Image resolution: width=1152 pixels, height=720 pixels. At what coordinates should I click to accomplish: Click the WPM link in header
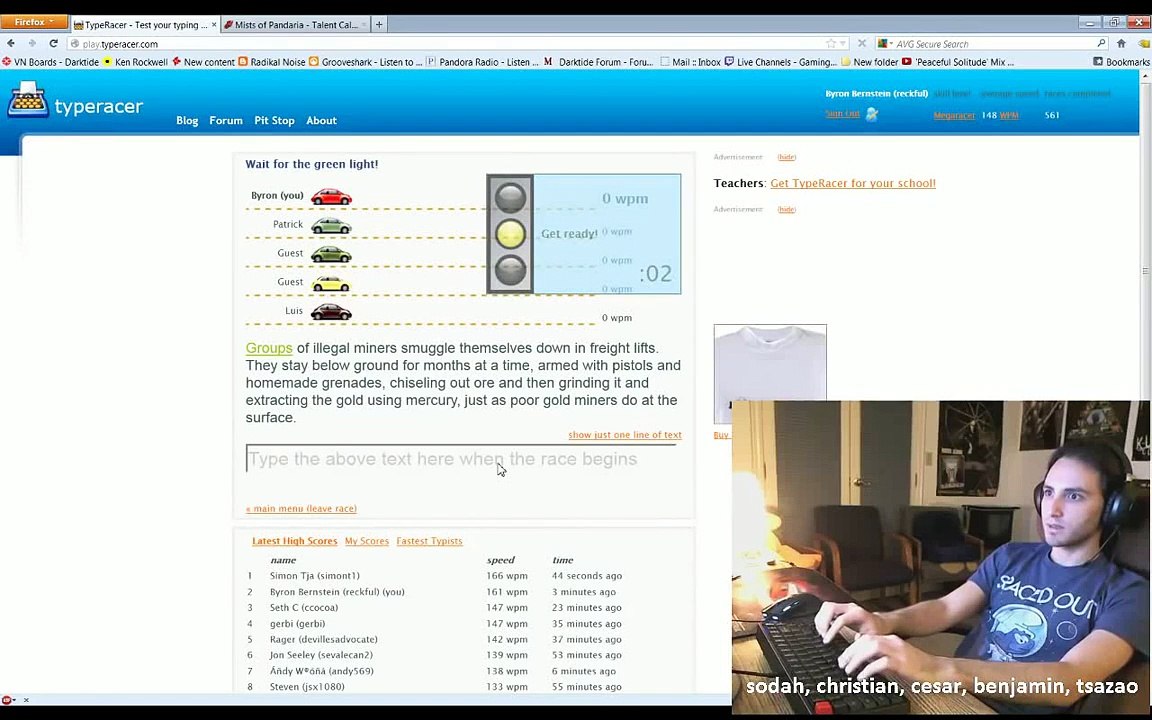[1009, 115]
